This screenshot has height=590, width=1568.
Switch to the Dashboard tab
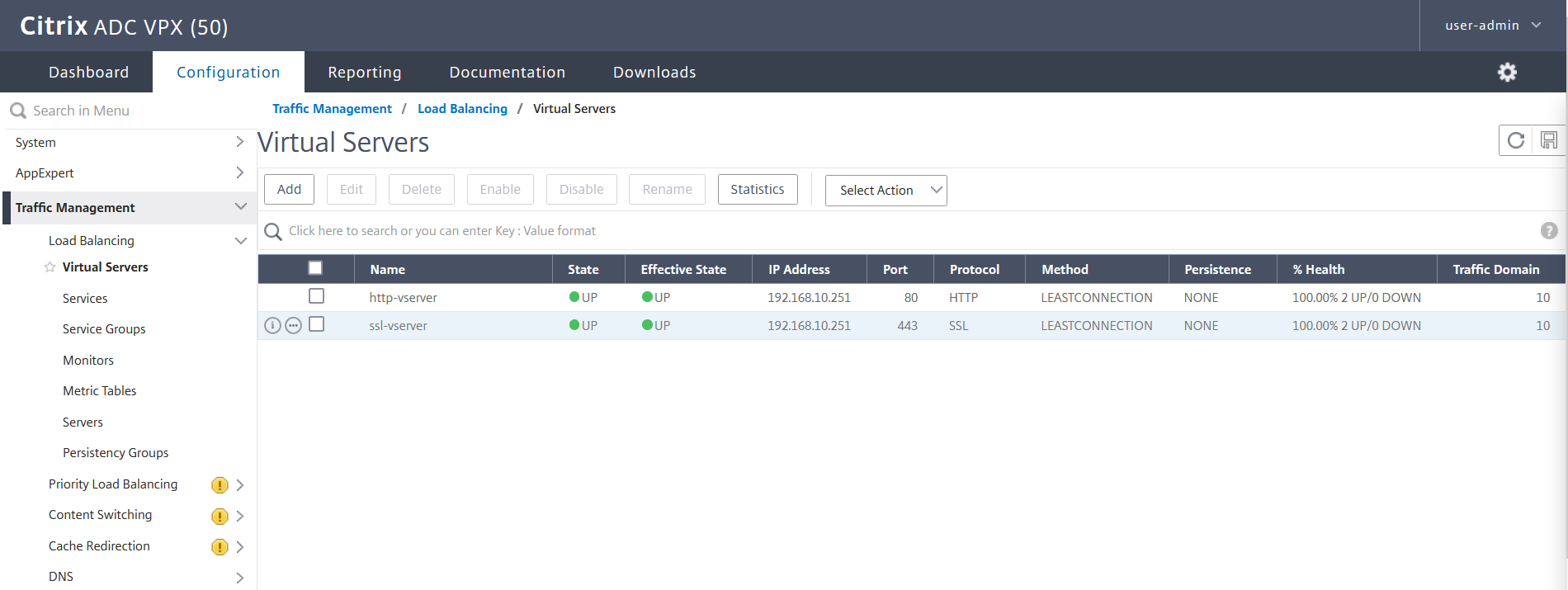88,73
